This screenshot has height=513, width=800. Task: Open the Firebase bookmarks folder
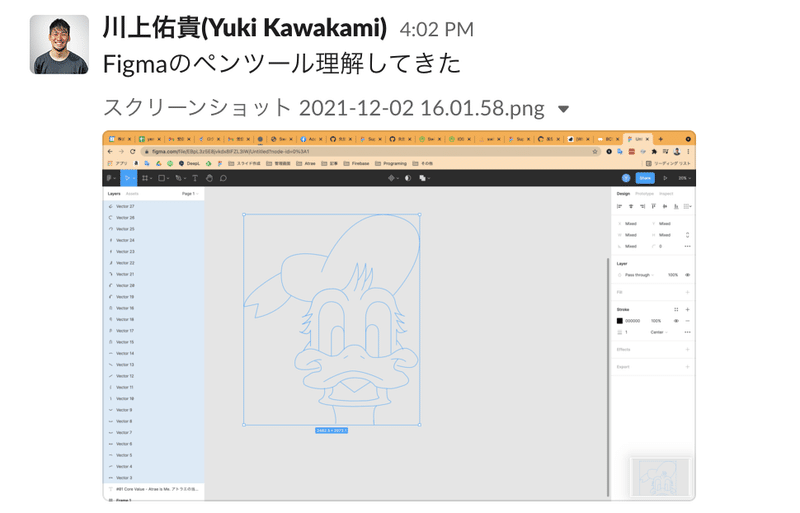point(356,164)
